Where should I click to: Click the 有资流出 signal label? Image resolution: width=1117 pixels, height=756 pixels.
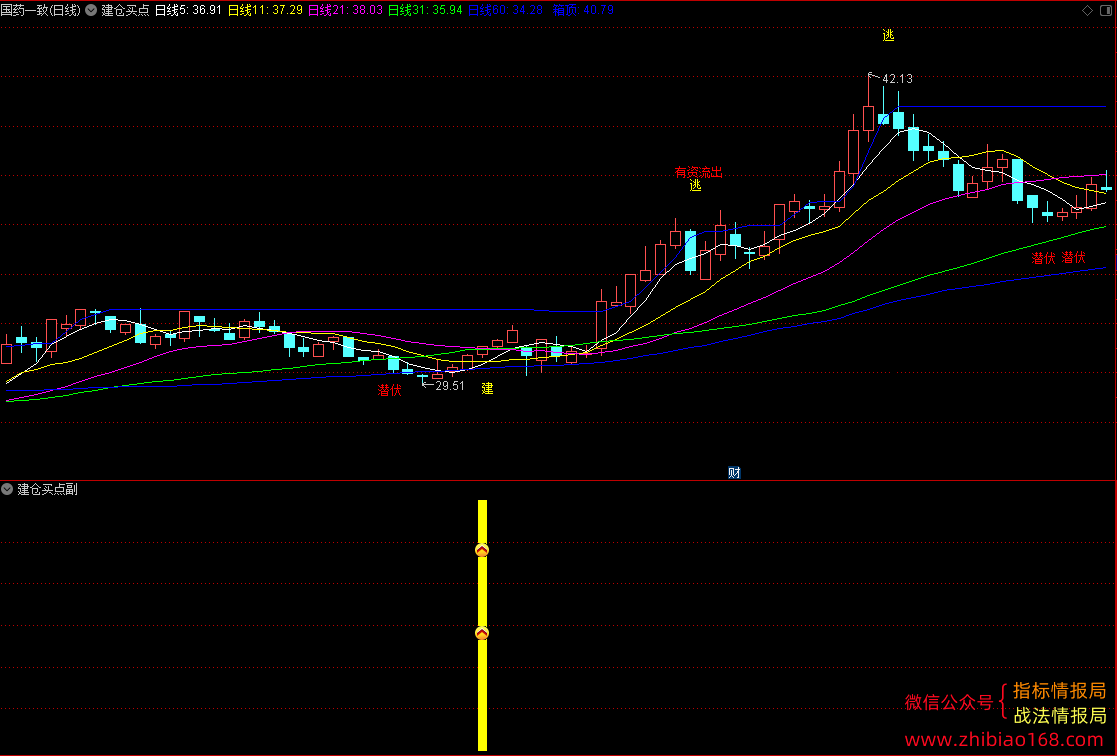click(698, 172)
